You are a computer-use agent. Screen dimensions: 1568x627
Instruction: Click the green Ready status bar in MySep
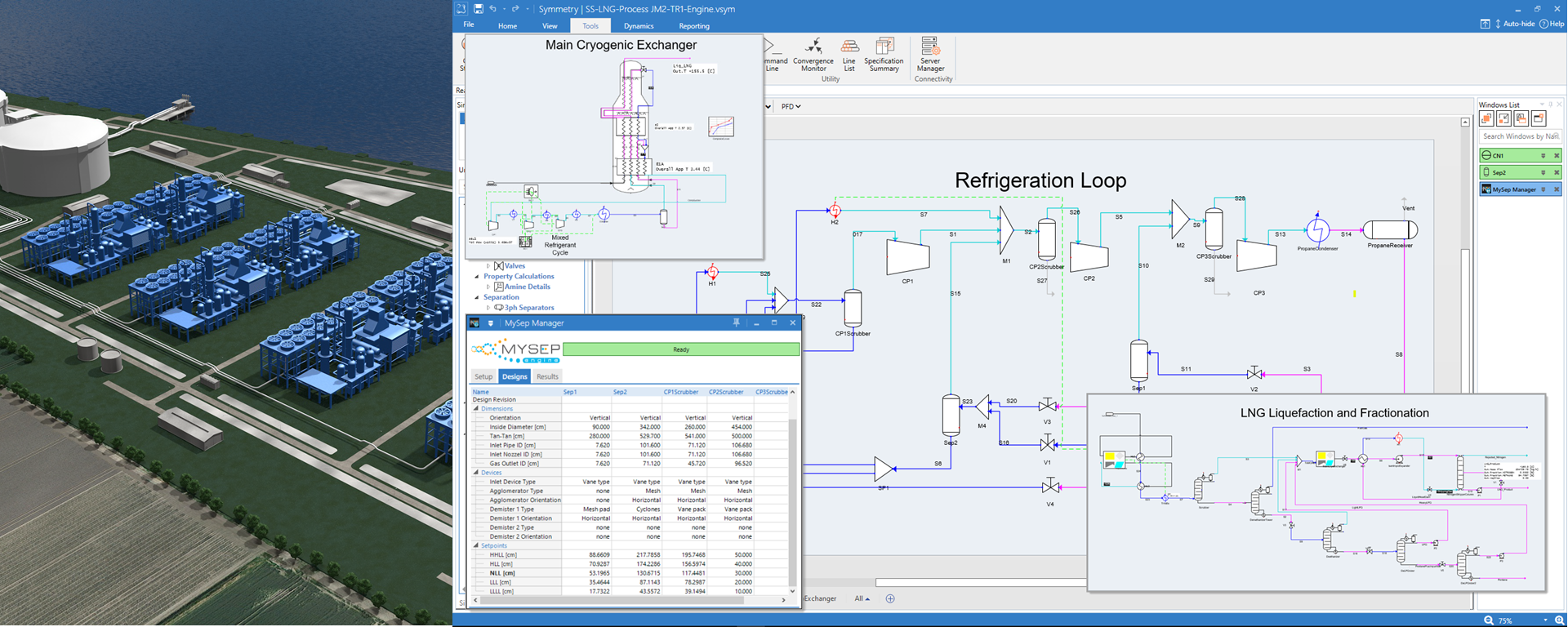[681, 349]
